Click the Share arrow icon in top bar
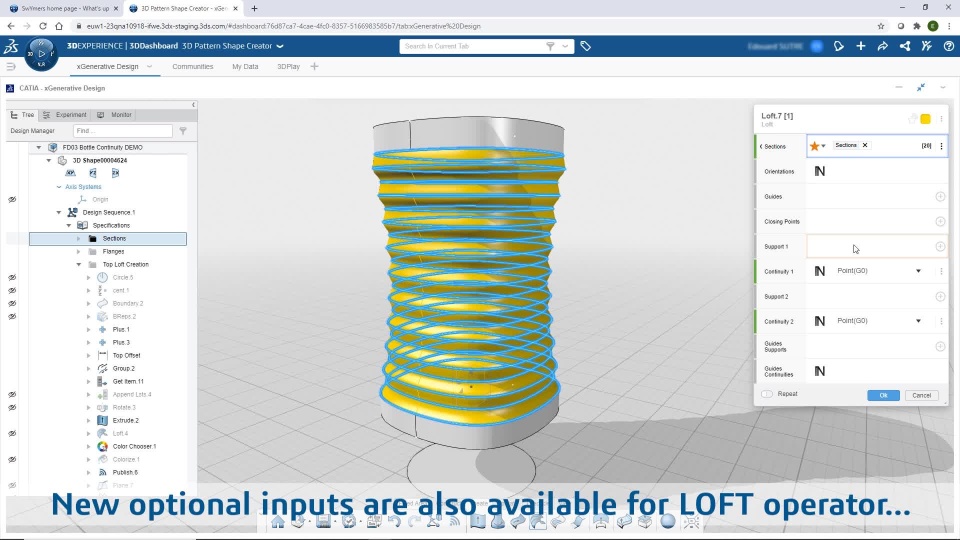The height and width of the screenshot is (540, 960). [882, 46]
